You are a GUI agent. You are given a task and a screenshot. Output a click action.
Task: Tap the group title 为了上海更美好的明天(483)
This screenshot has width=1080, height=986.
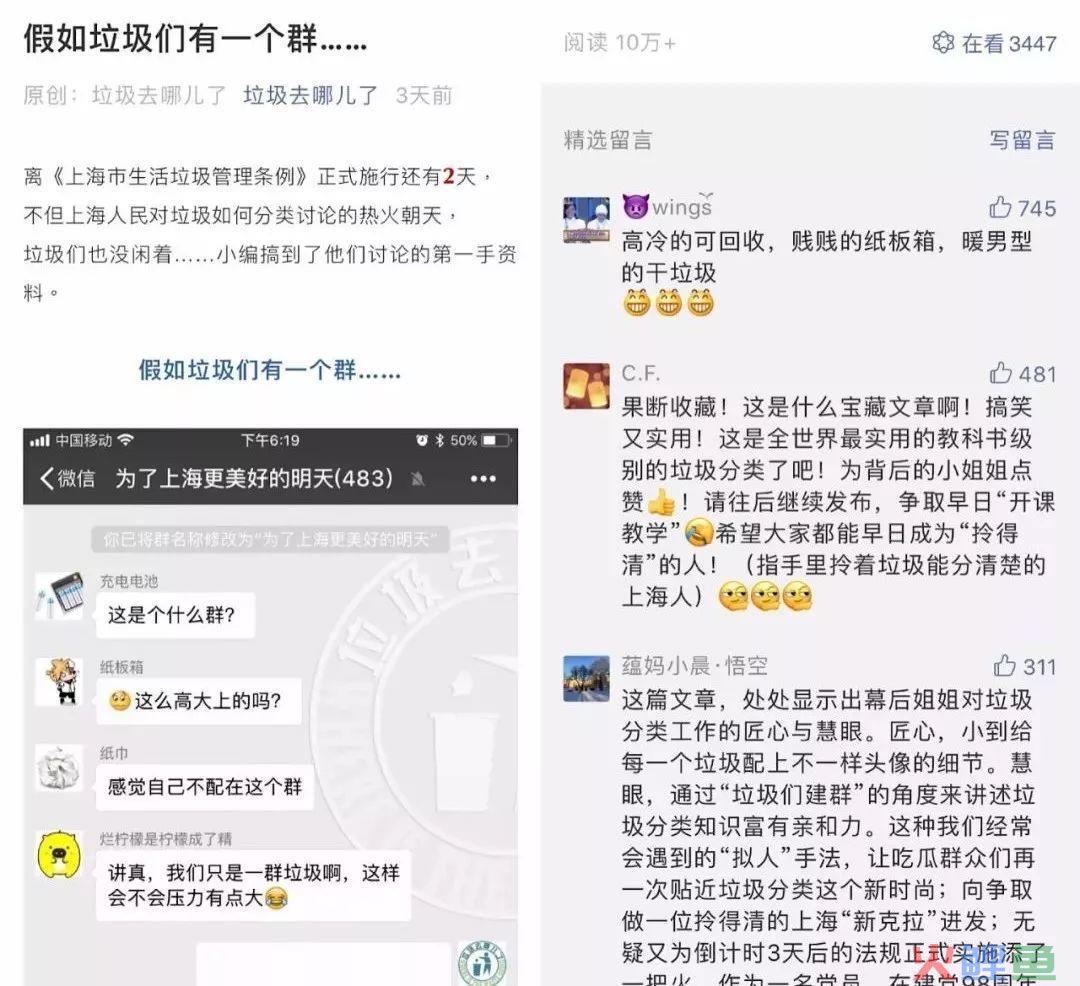(x=253, y=478)
